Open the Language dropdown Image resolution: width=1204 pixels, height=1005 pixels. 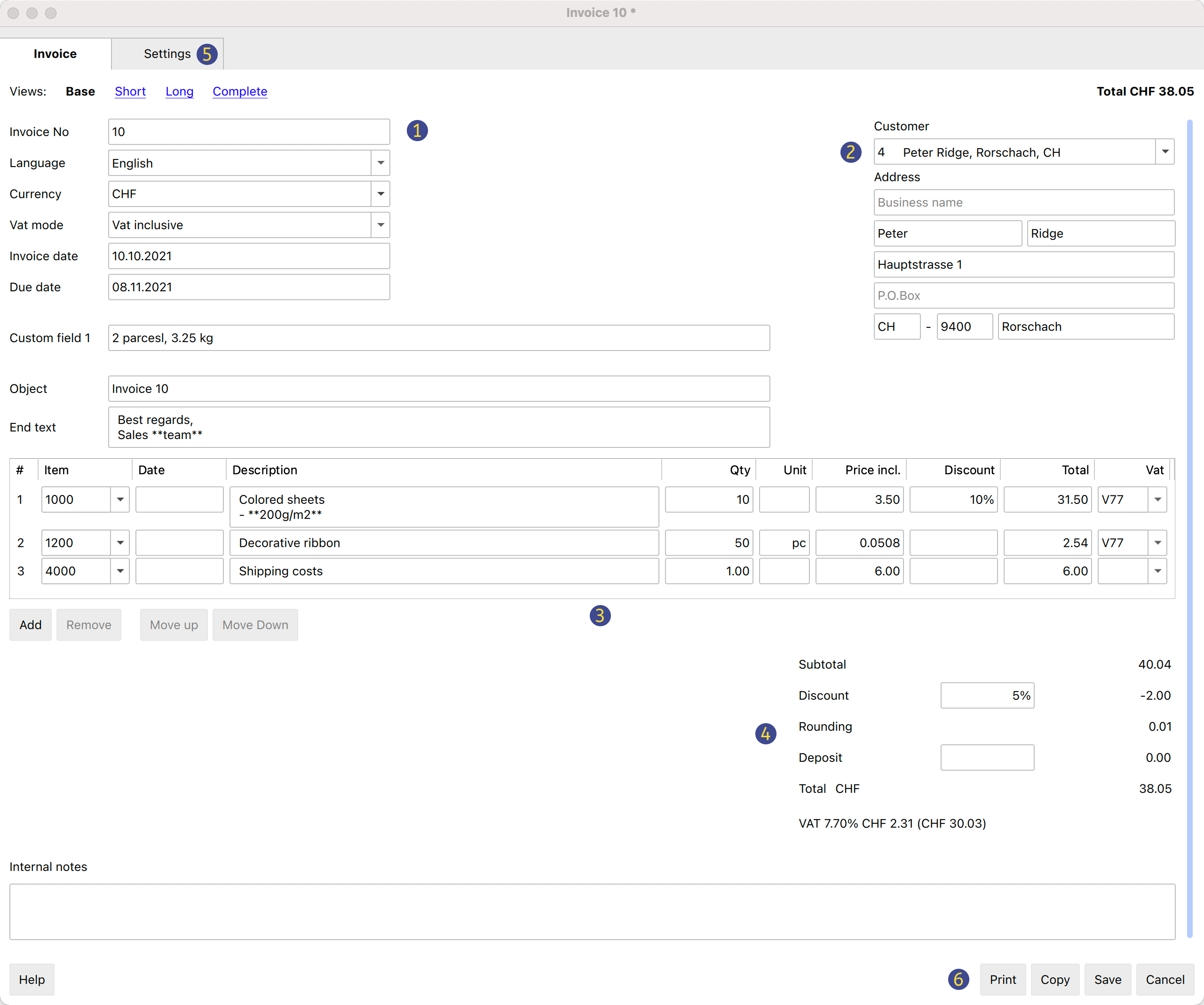[x=380, y=163]
